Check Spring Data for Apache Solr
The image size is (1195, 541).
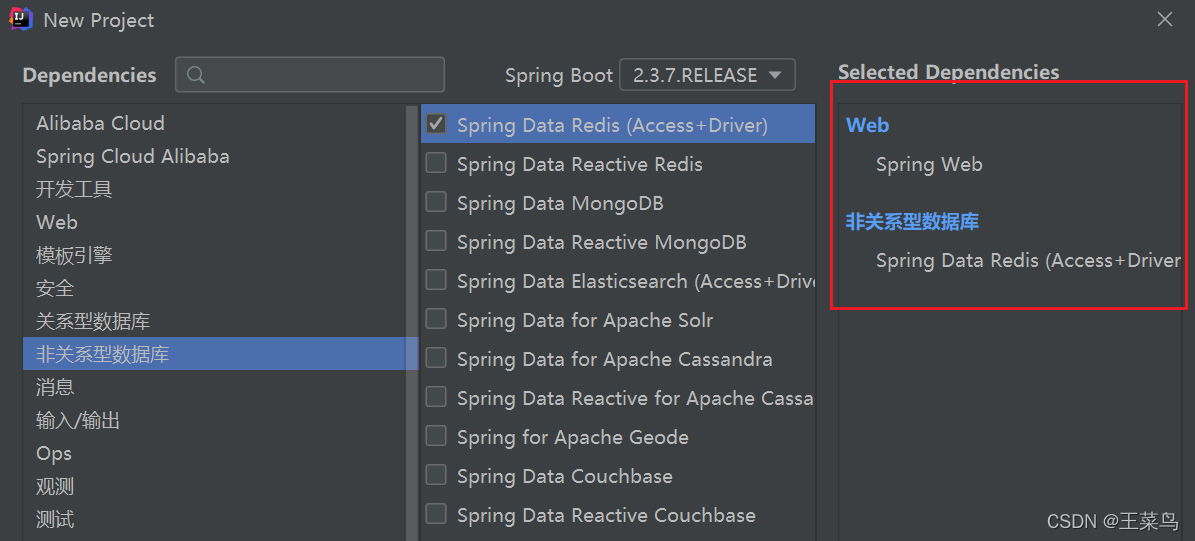436,319
